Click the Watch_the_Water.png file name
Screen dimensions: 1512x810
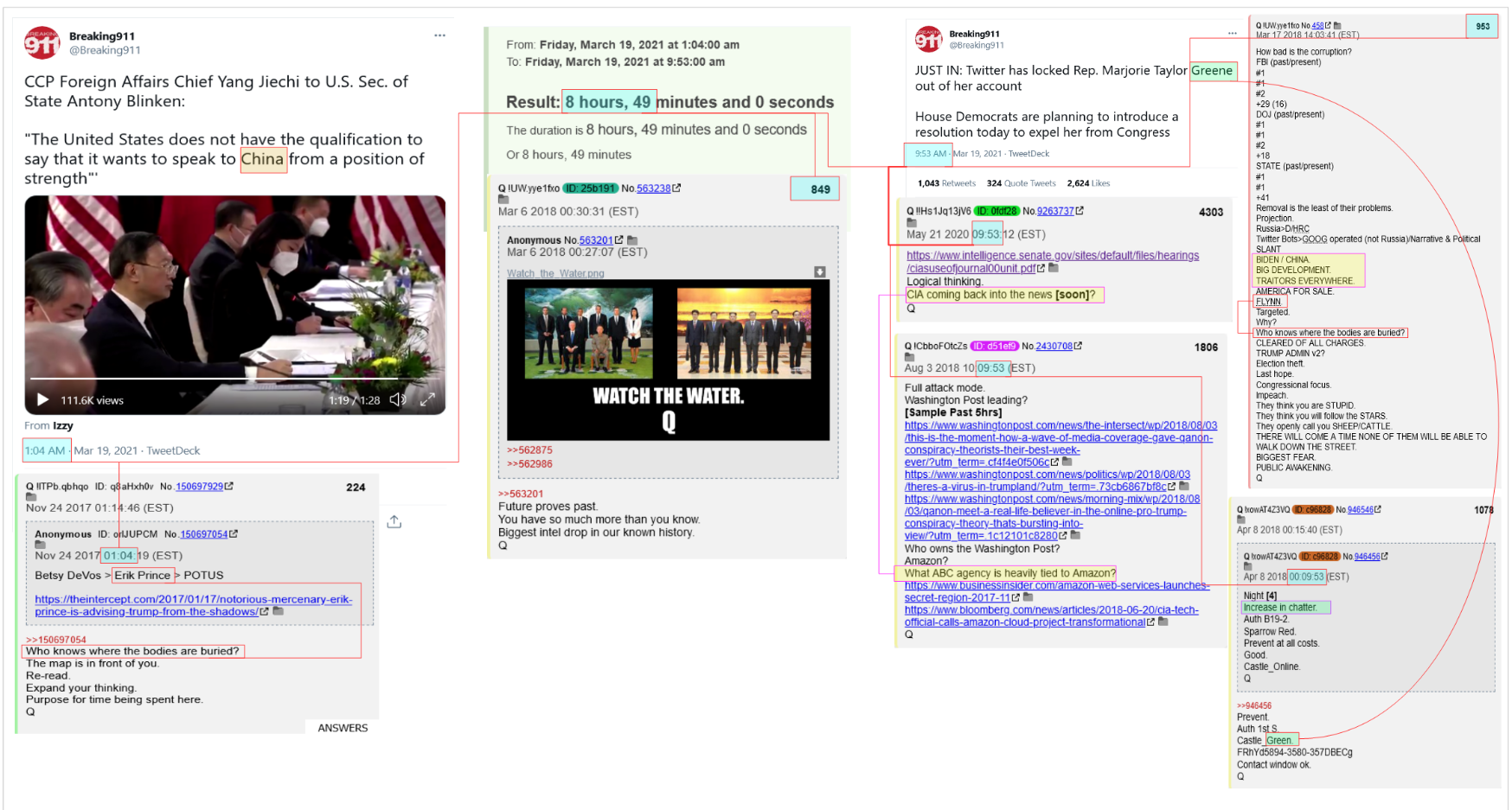click(x=555, y=273)
